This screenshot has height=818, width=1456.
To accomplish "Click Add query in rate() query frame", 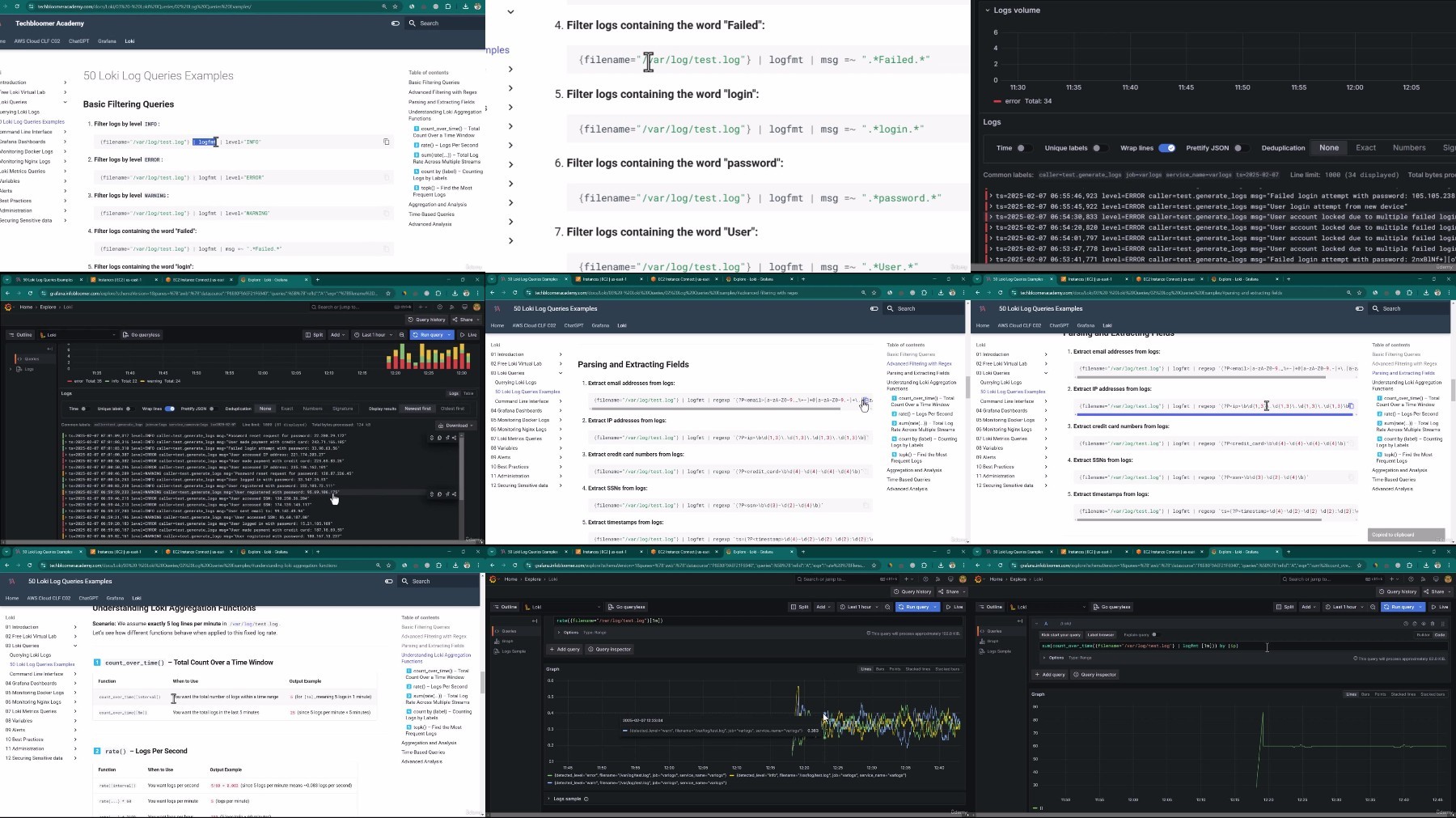I will click(565, 649).
